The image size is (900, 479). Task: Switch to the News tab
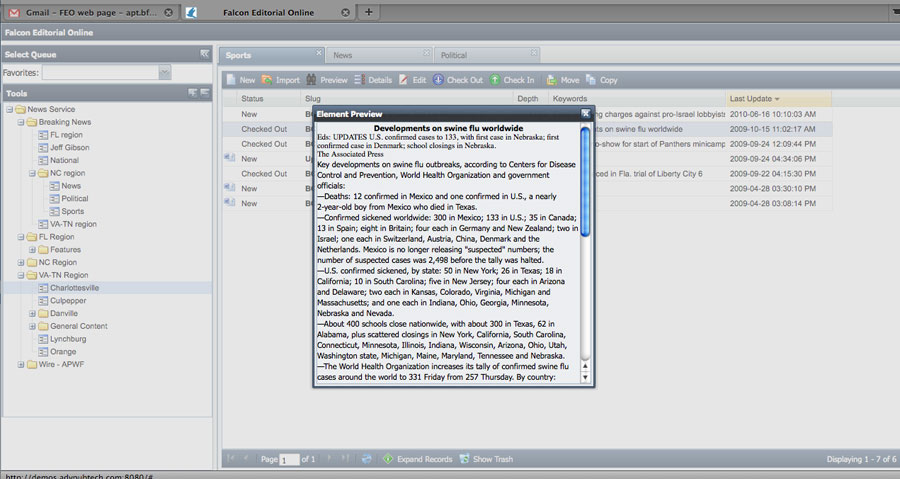pos(343,56)
